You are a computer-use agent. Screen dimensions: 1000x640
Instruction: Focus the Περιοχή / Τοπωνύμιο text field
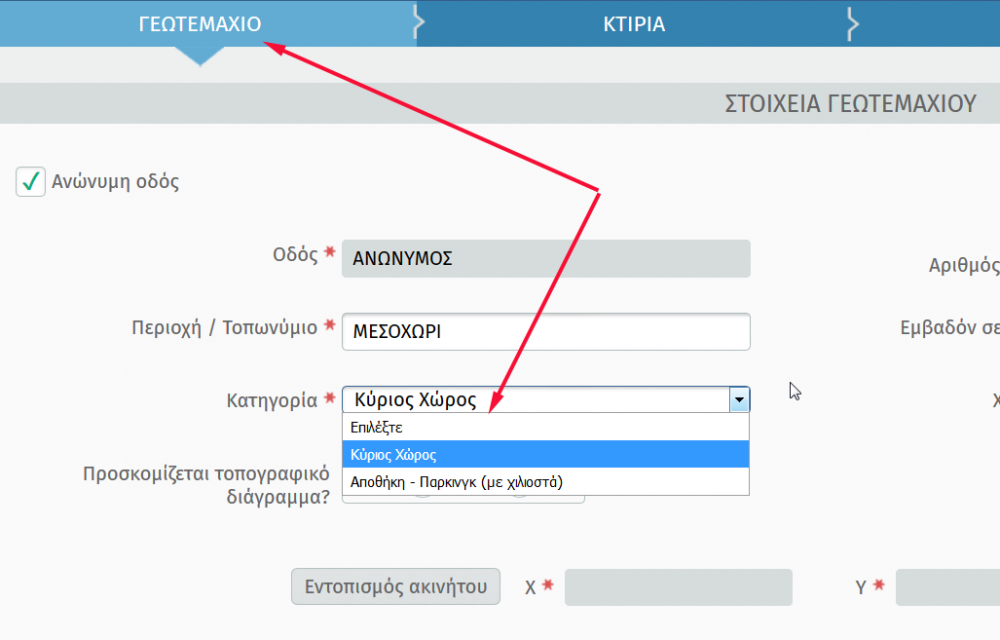point(546,332)
